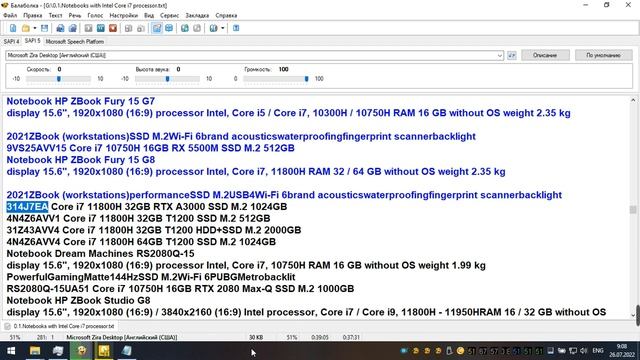Open the Правка menu
This screenshot has height=360, width=640.
coord(33,16)
